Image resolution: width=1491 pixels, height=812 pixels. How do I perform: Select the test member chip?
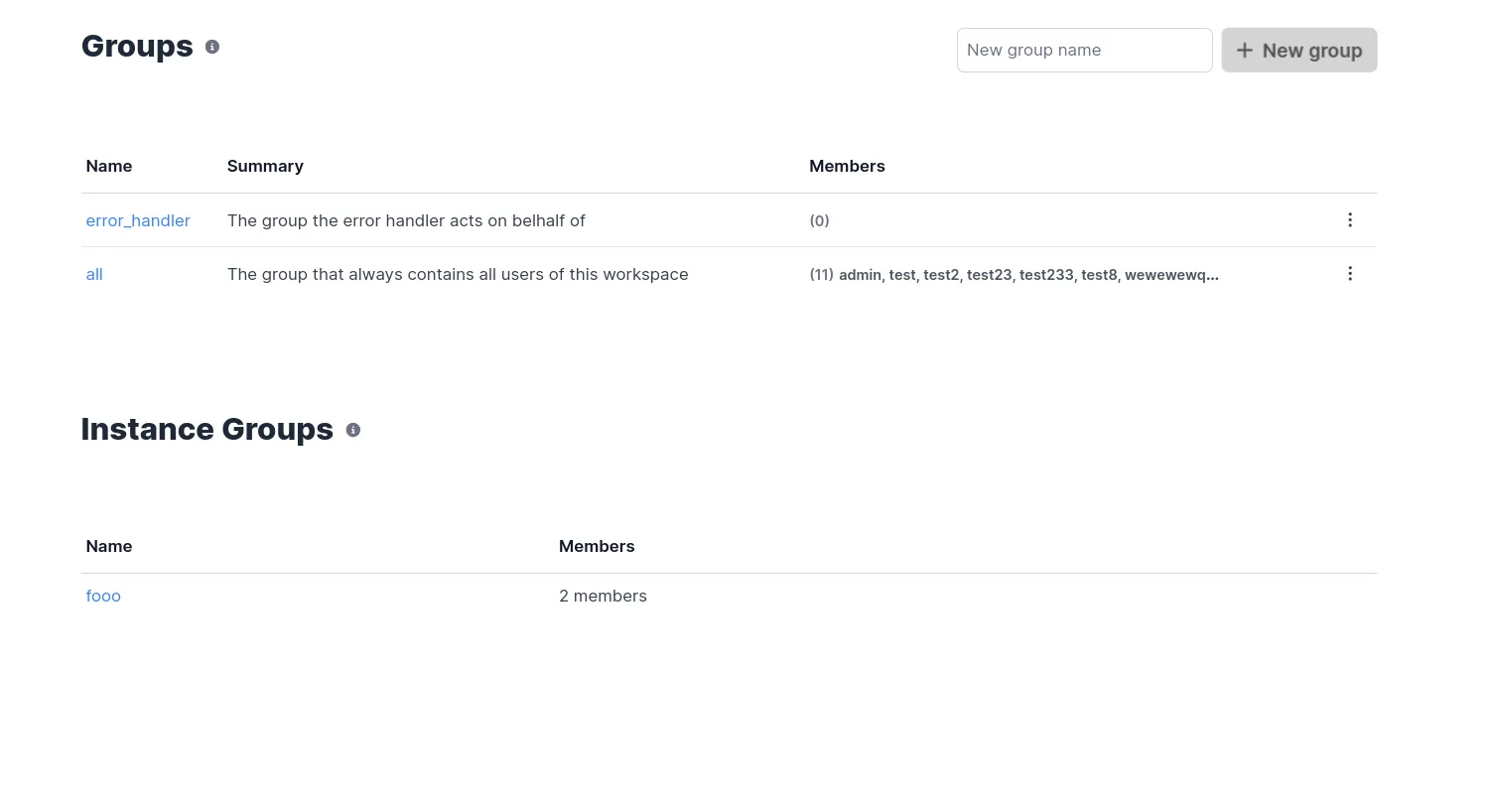(902, 275)
